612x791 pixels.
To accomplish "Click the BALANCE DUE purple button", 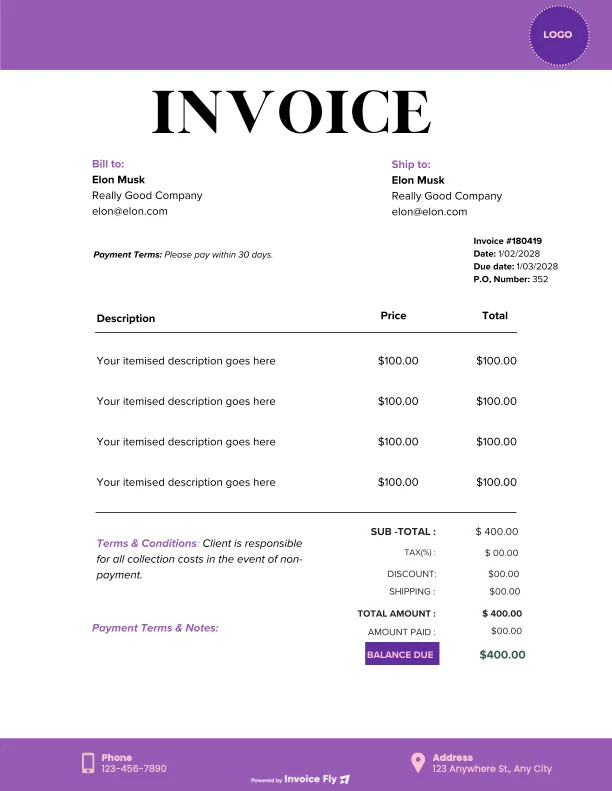I will 401,655.
